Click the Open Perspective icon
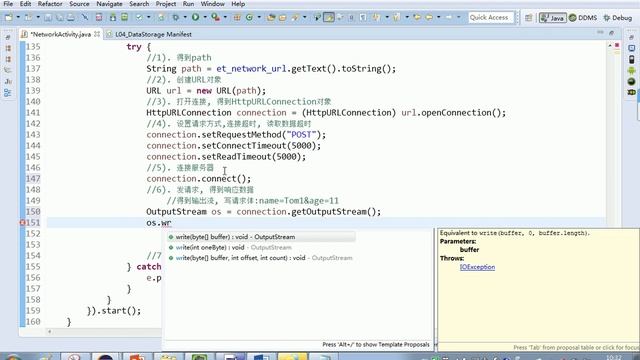Image resolution: width=640 pixels, height=360 pixels. coord(529,18)
